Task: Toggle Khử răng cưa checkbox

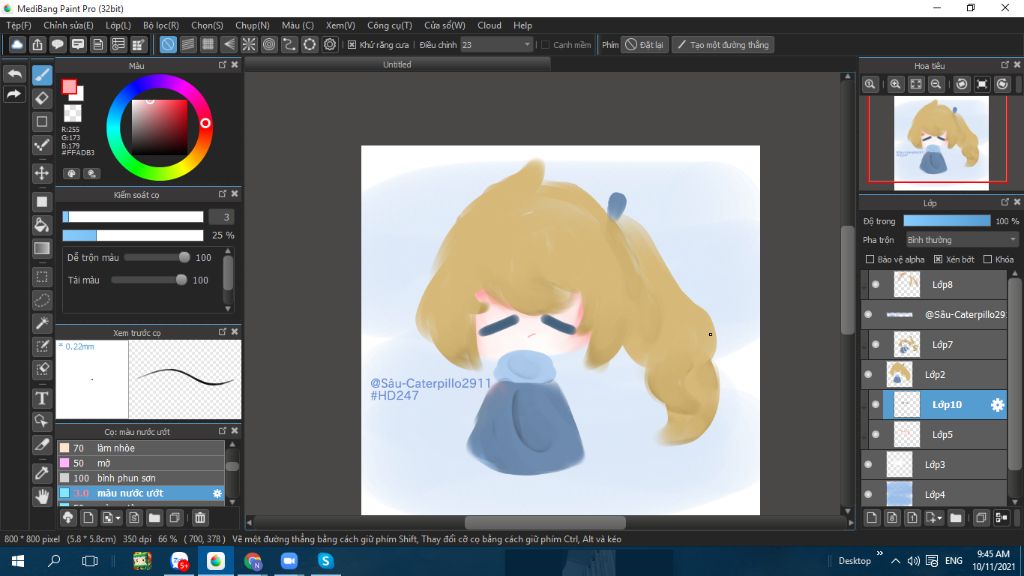Action: (x=352, y=44)
